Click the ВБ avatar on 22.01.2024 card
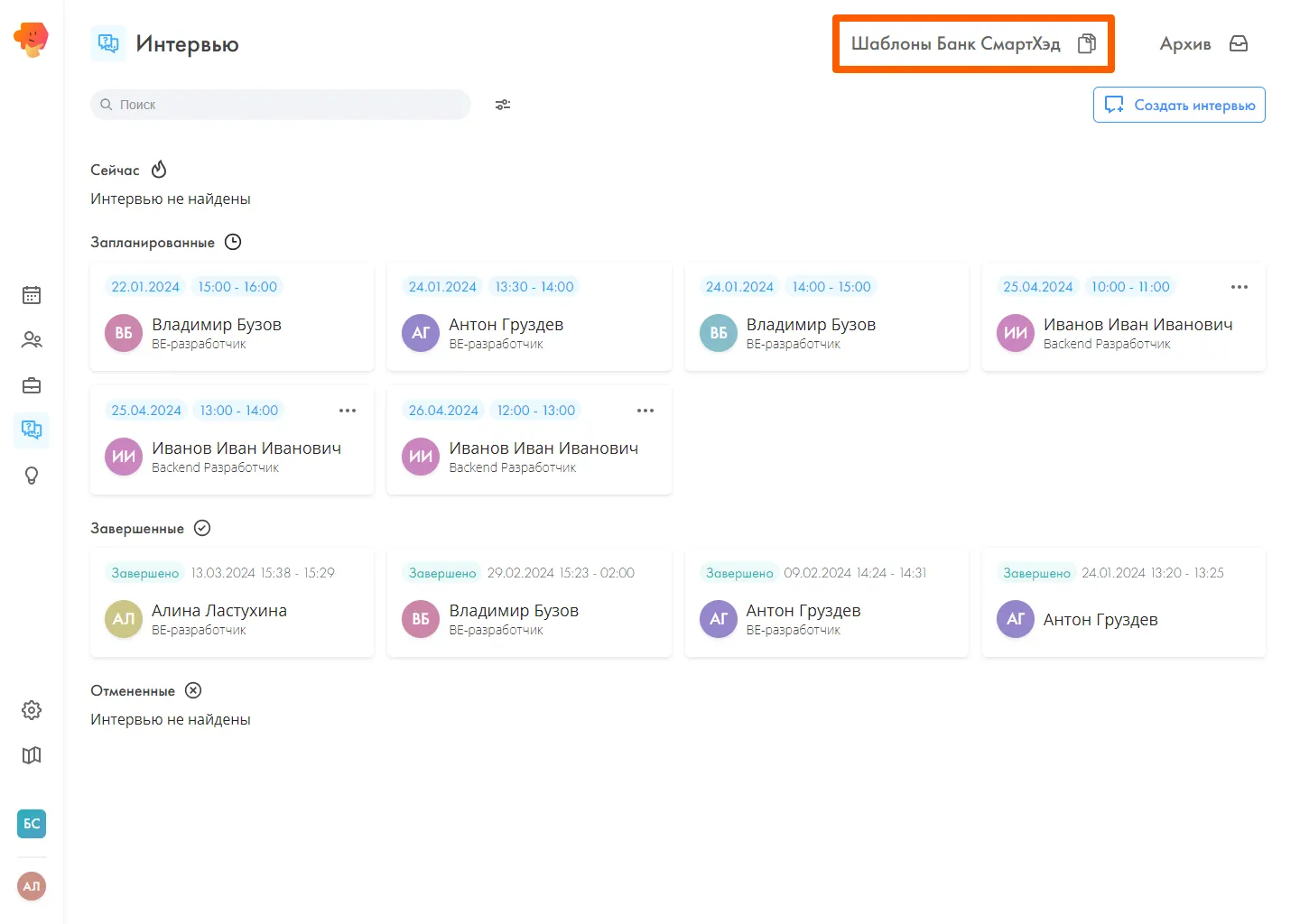 (124, 333)
